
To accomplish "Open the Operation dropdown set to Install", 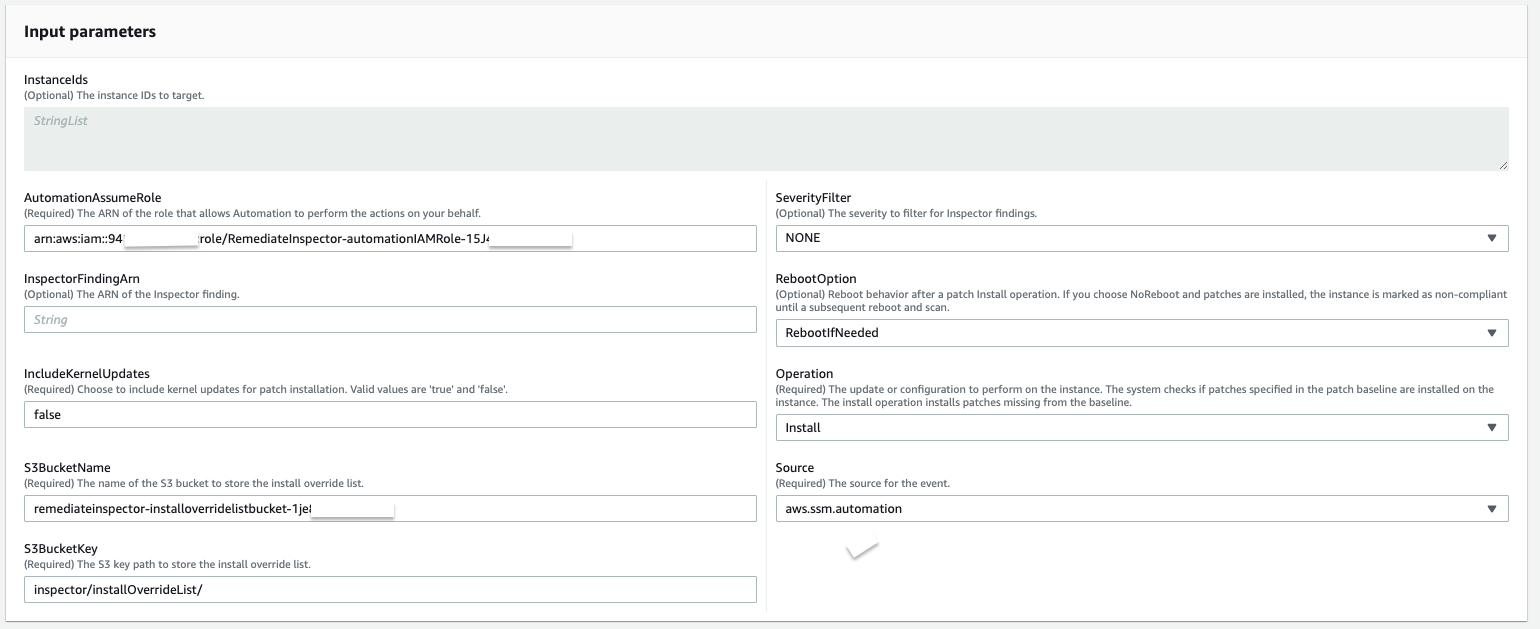I will (1142, 427).
